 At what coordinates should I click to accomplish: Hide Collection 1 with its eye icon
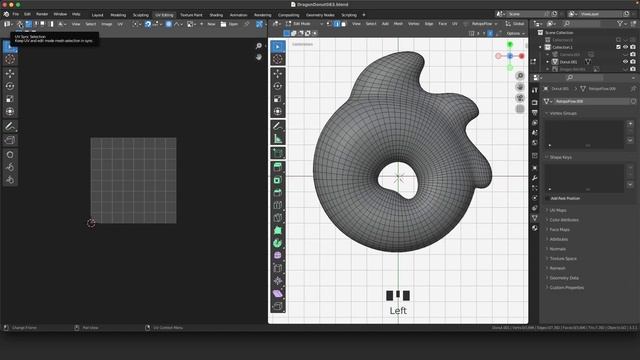point(625,47)
